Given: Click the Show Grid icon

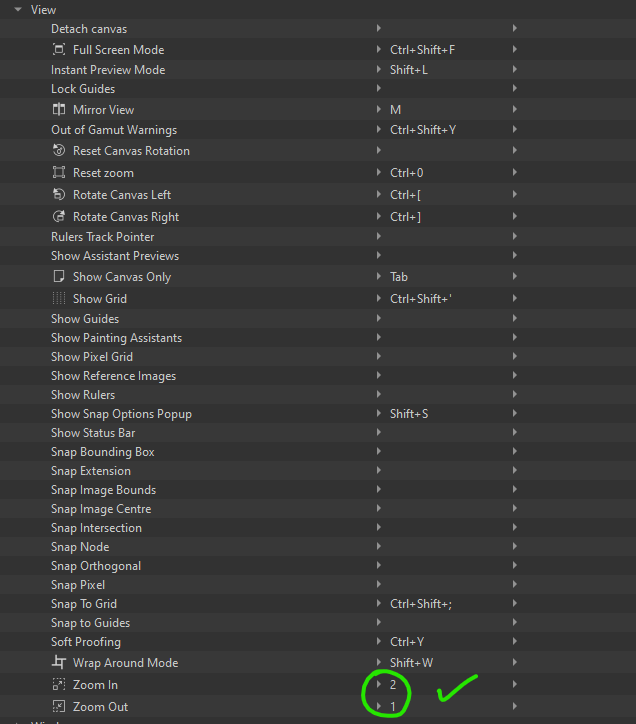Looking at the screenshot, I should click(x=59, y=298).
